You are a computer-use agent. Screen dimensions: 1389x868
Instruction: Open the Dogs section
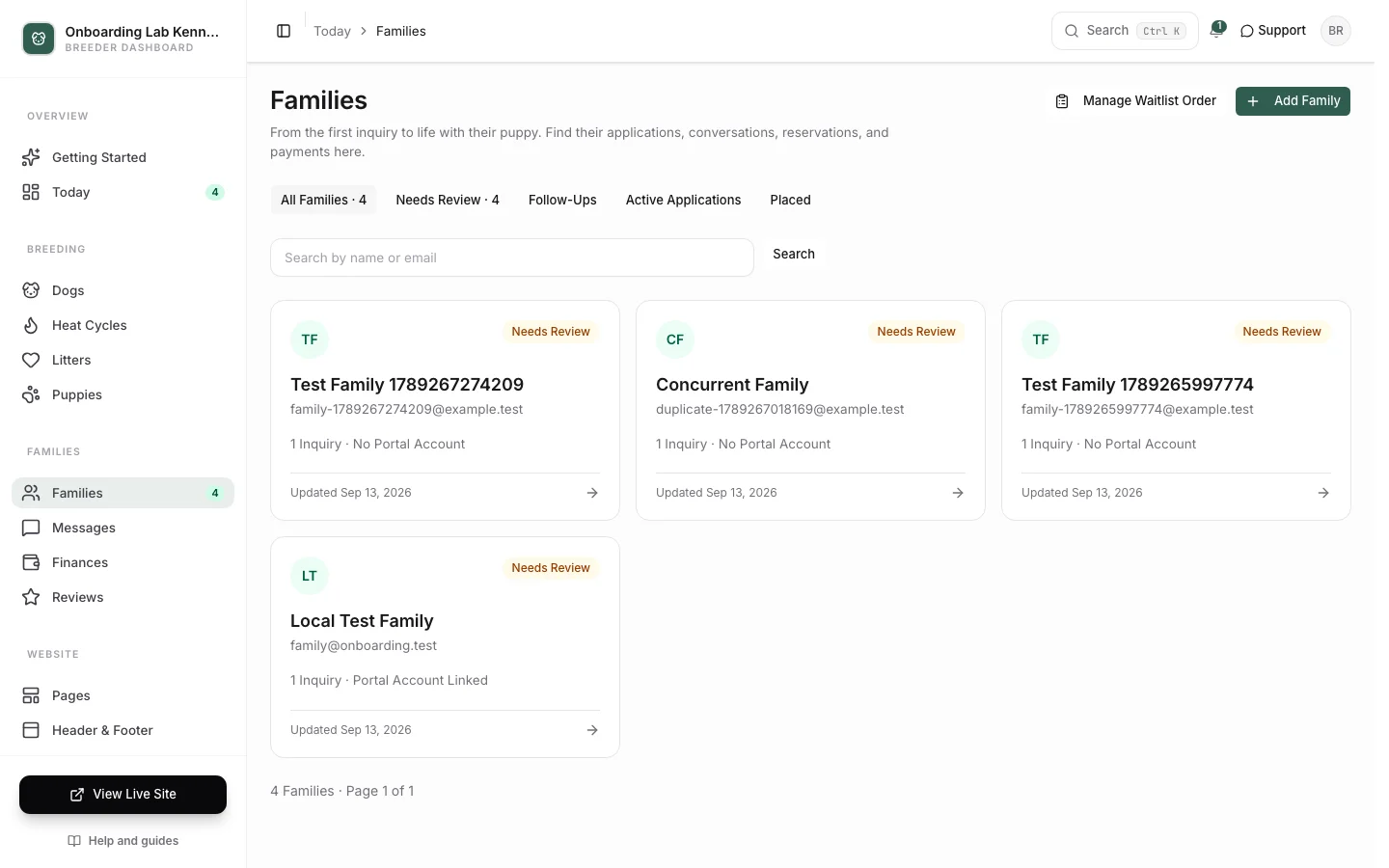click(x=123, y=290)
